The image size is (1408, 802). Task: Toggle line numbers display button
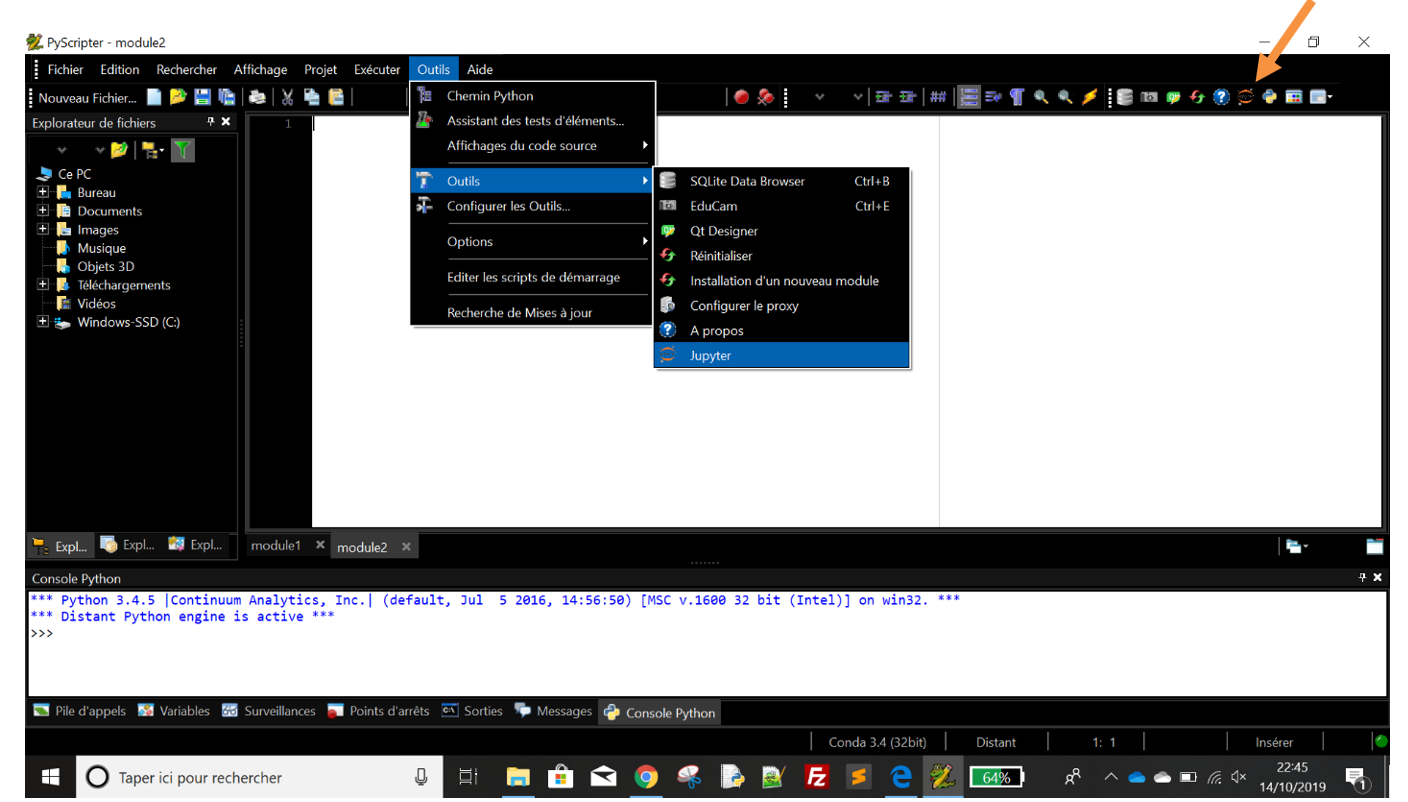click(x=968, y=97)
